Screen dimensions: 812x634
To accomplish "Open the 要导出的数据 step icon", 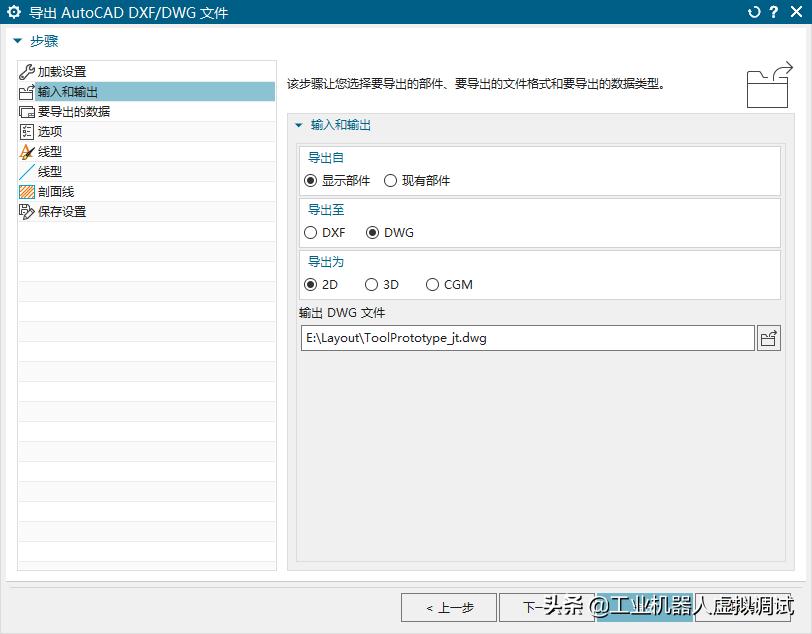I will 25,111.
